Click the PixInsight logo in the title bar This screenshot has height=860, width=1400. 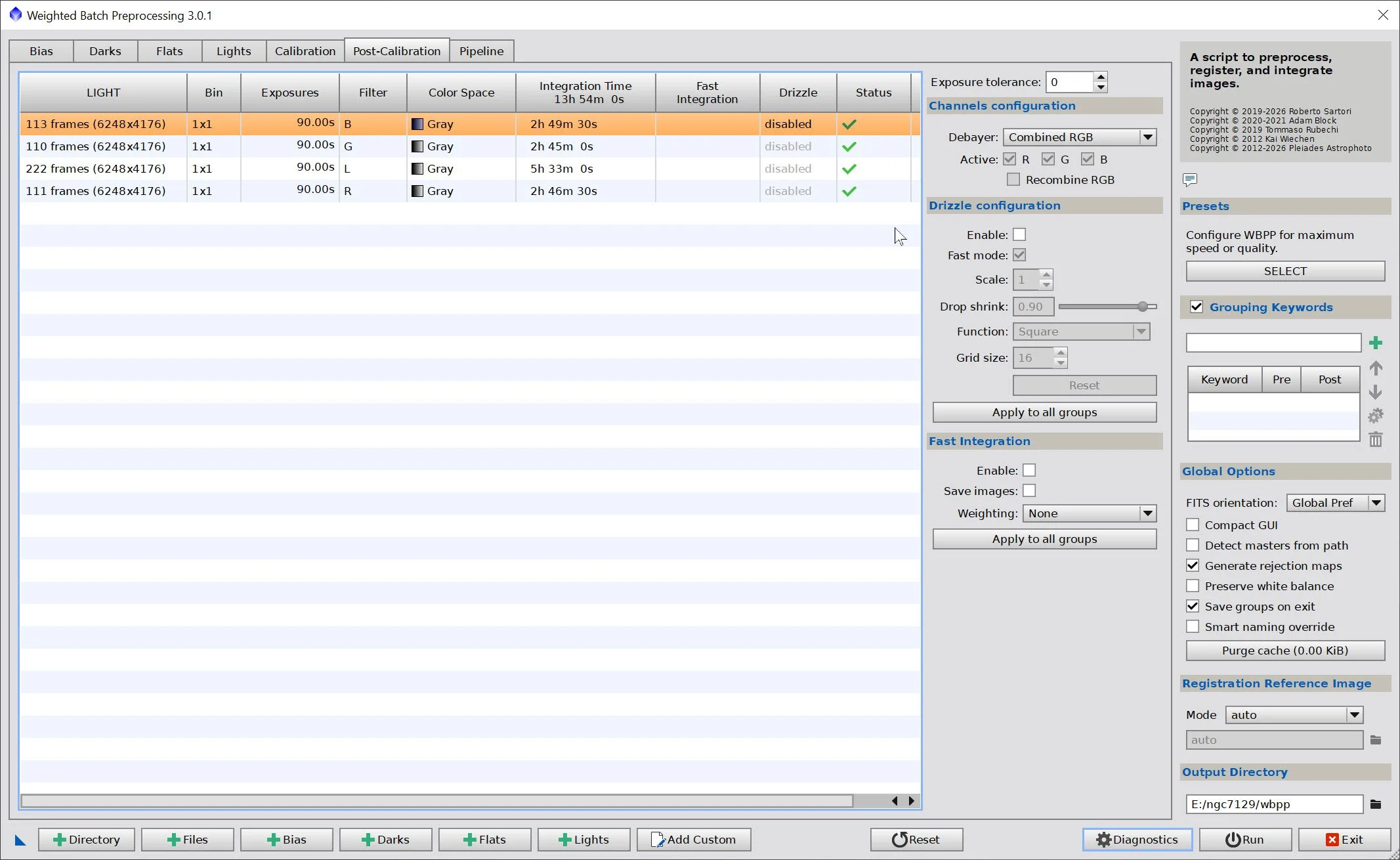click(15, 14)
